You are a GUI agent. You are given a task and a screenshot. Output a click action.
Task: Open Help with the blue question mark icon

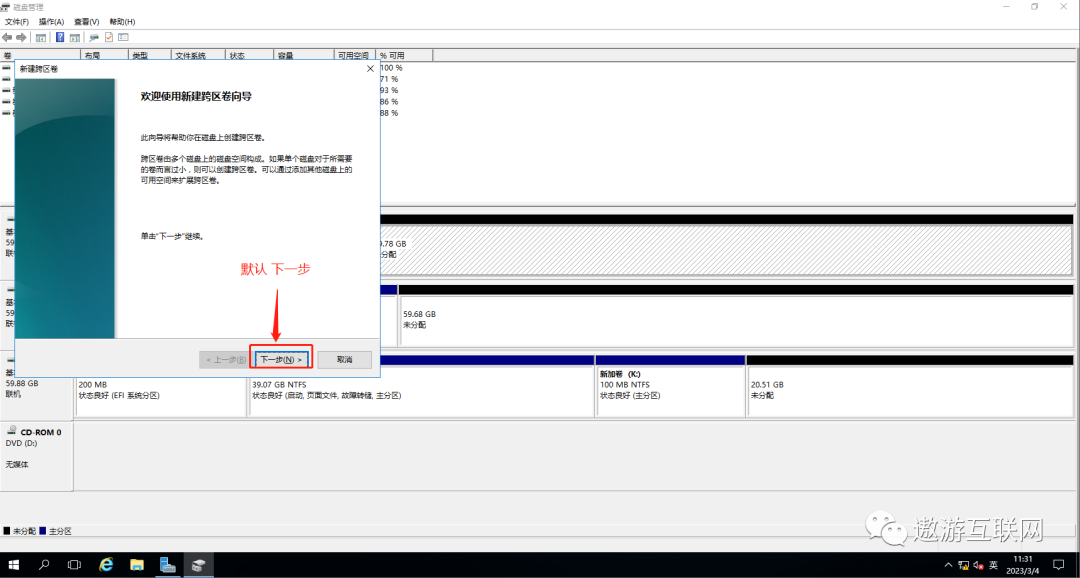coord(61,37)
